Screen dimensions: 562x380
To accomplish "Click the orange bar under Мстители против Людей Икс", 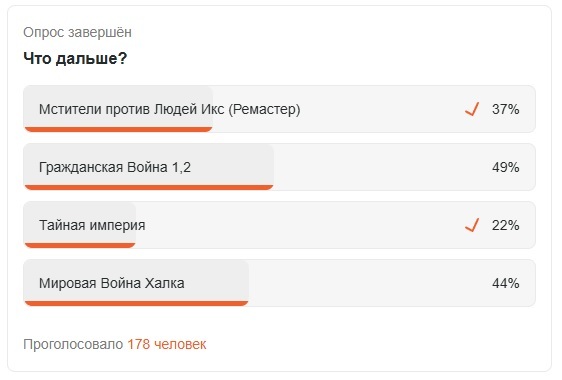I will (x=118, y=129).
